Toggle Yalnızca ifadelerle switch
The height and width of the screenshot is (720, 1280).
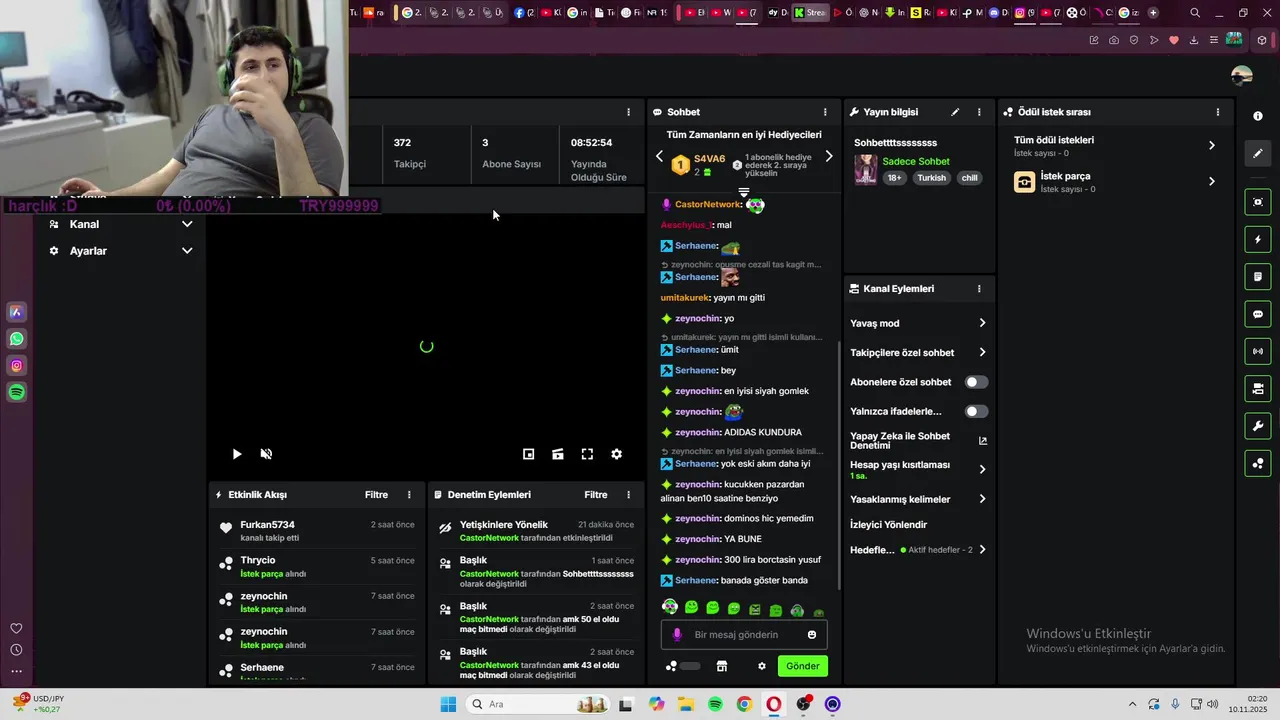pyautogui.click(x=976, y=411)
